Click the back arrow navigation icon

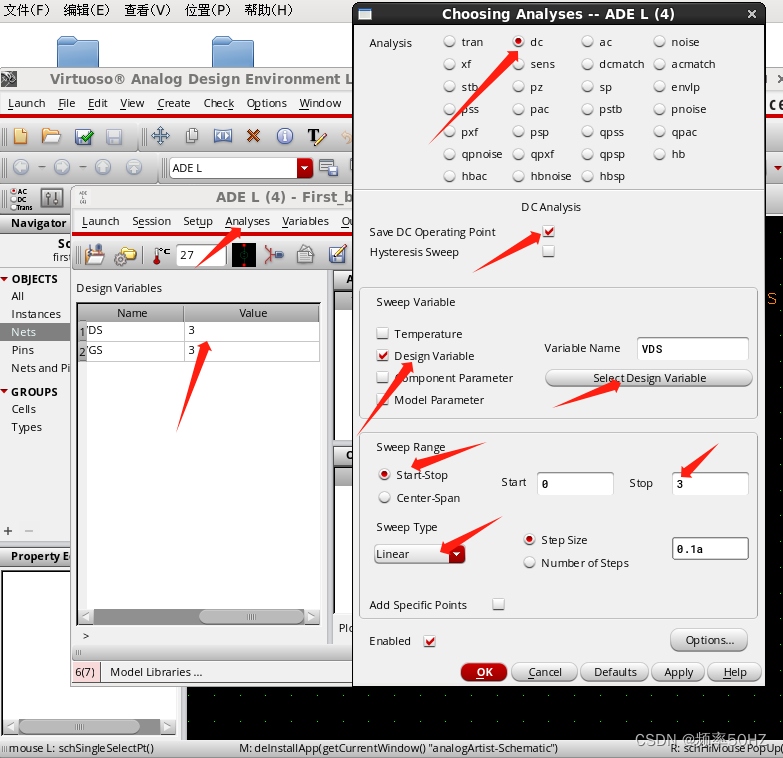click(21, 167)
